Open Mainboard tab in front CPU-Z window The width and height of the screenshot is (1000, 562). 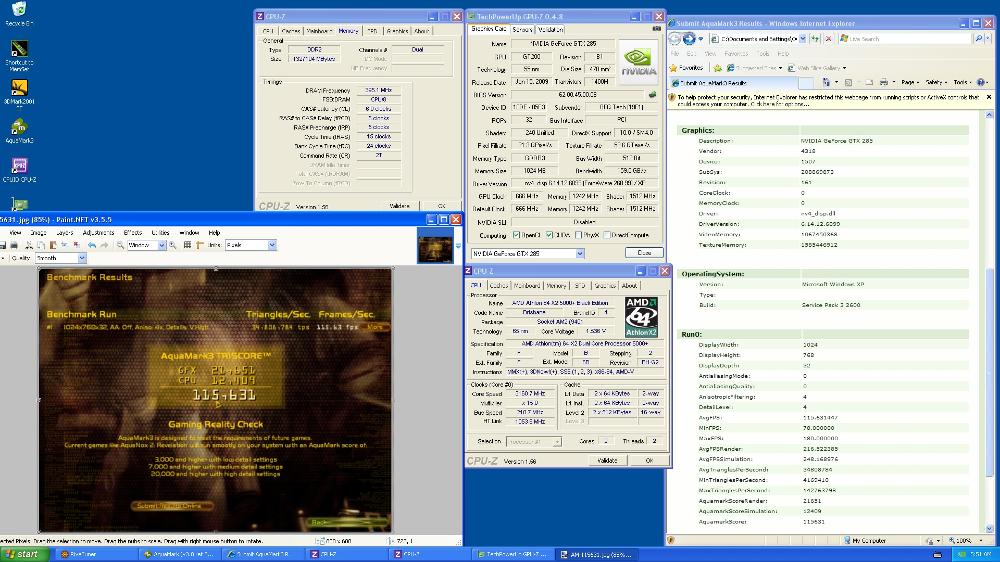click(527, 286)
